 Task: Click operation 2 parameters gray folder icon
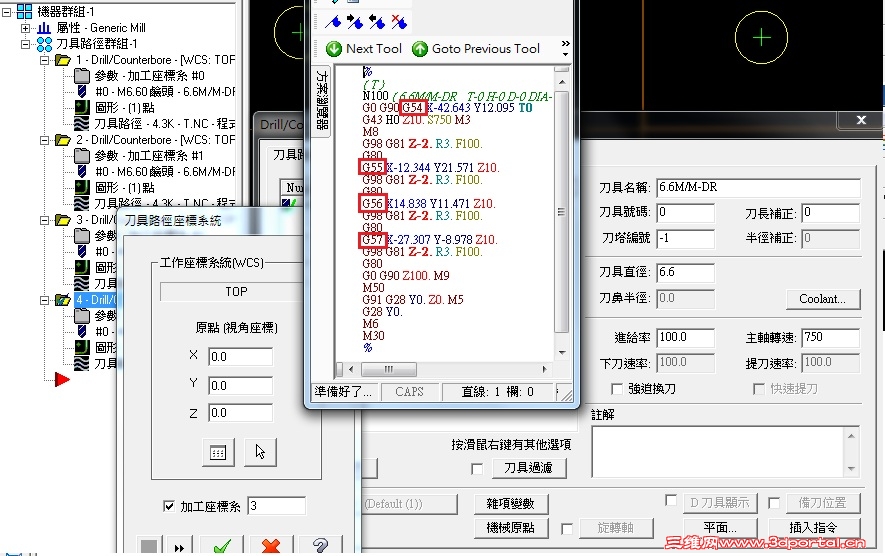click(82, 156)
